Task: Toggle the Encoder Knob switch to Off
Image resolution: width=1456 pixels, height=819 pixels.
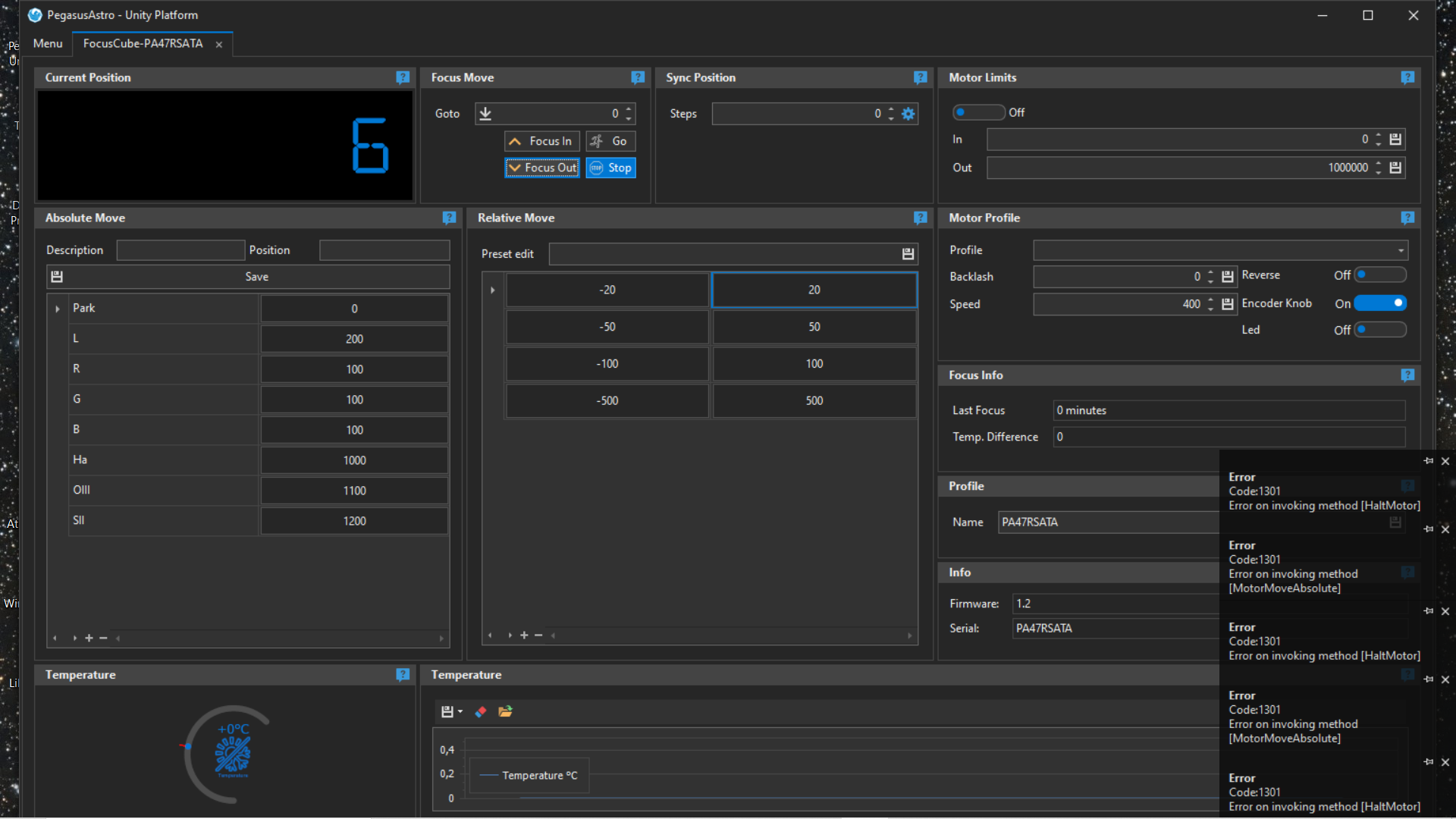Action: [x=1382, y=303]
